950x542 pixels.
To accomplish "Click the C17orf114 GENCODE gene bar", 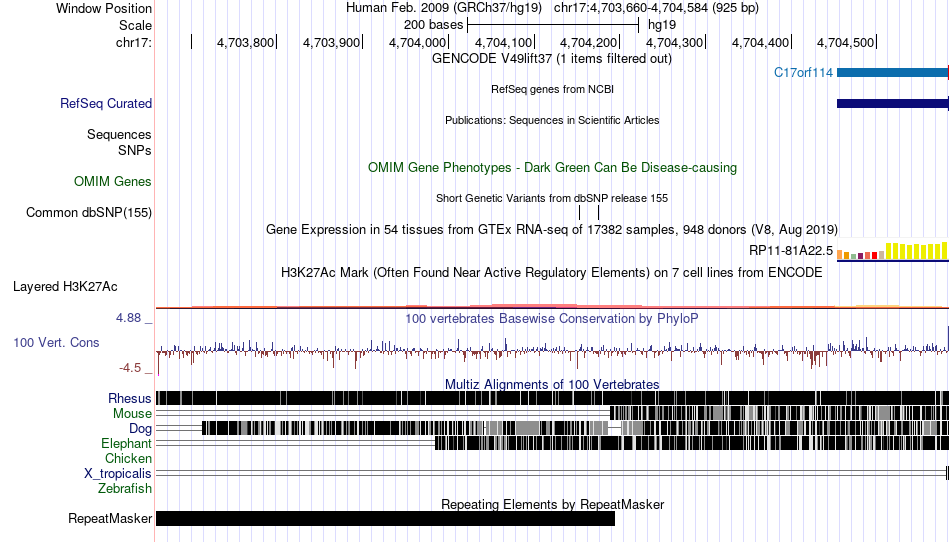I will coord(892,73).
